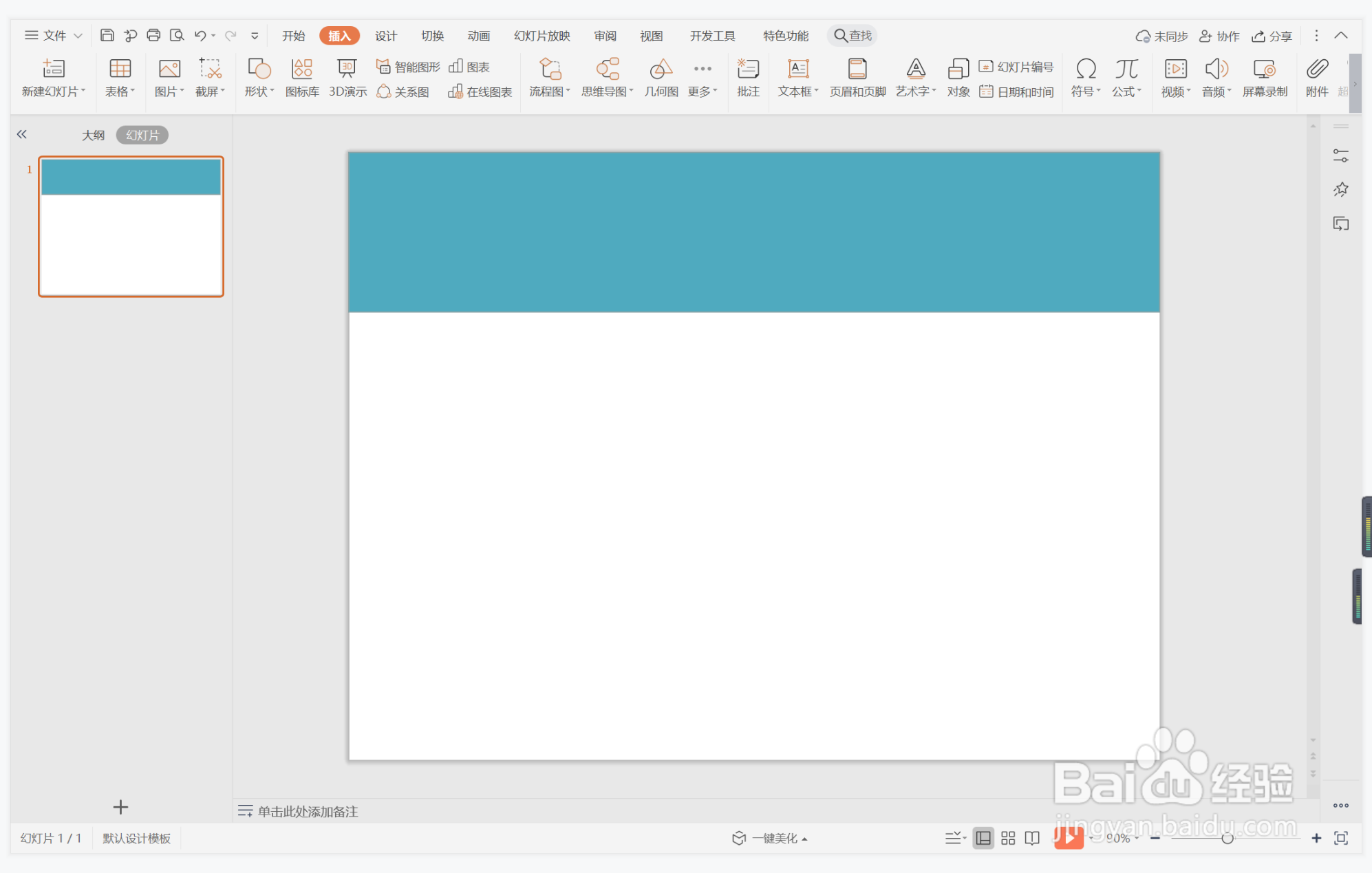Open the 审阅 ribbon tab

(605, 36)
